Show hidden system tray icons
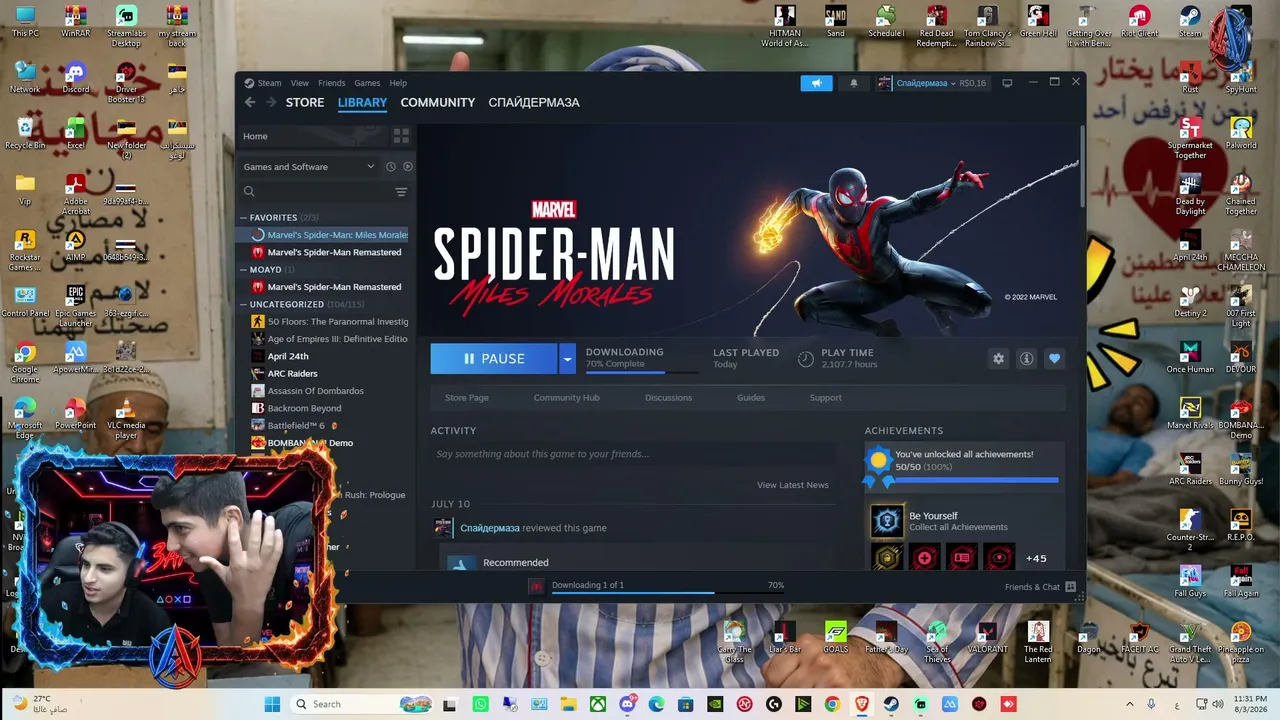 1130,704
